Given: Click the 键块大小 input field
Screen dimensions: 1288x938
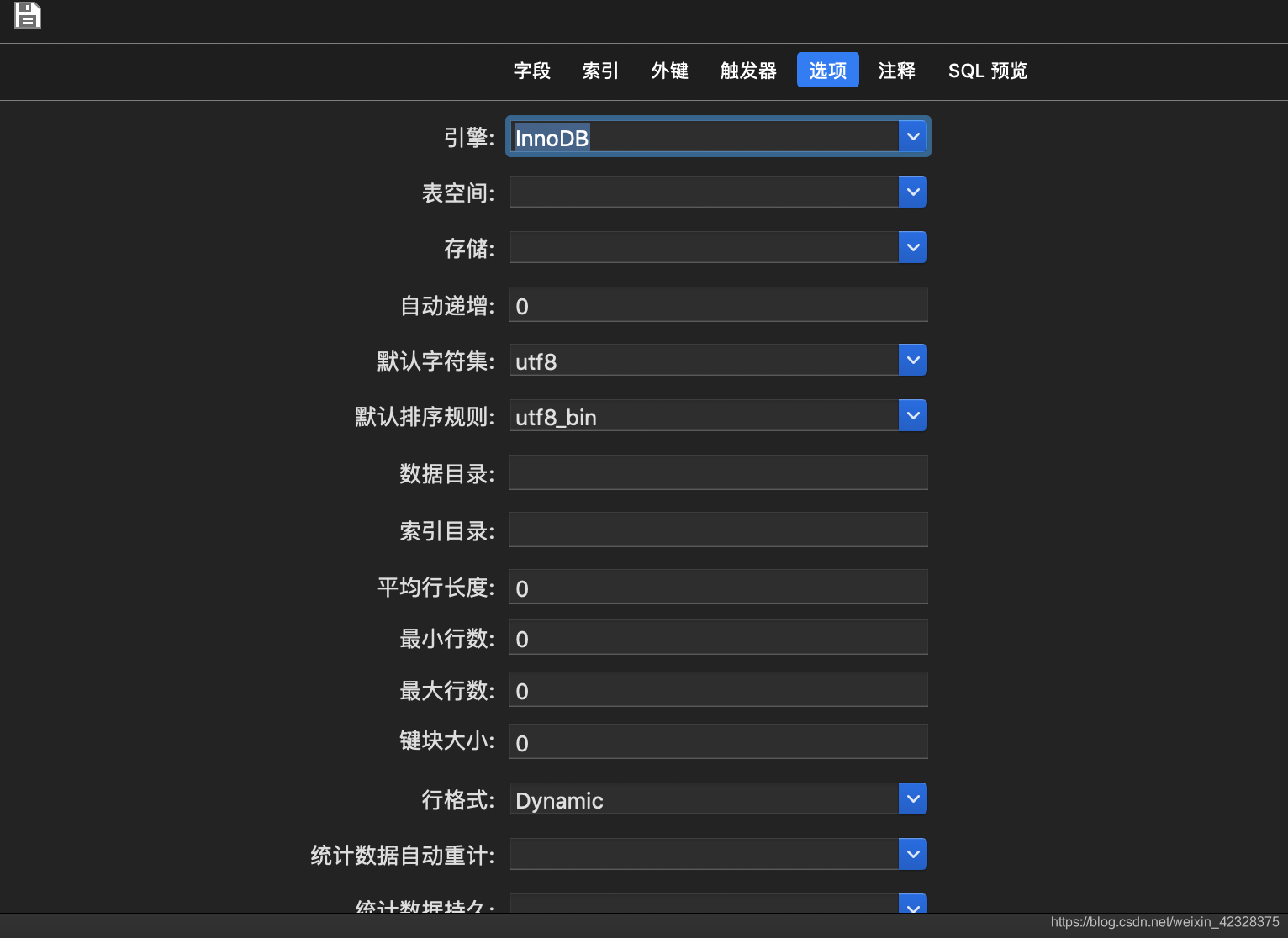Looking at the screenshot, I should 718,741.
